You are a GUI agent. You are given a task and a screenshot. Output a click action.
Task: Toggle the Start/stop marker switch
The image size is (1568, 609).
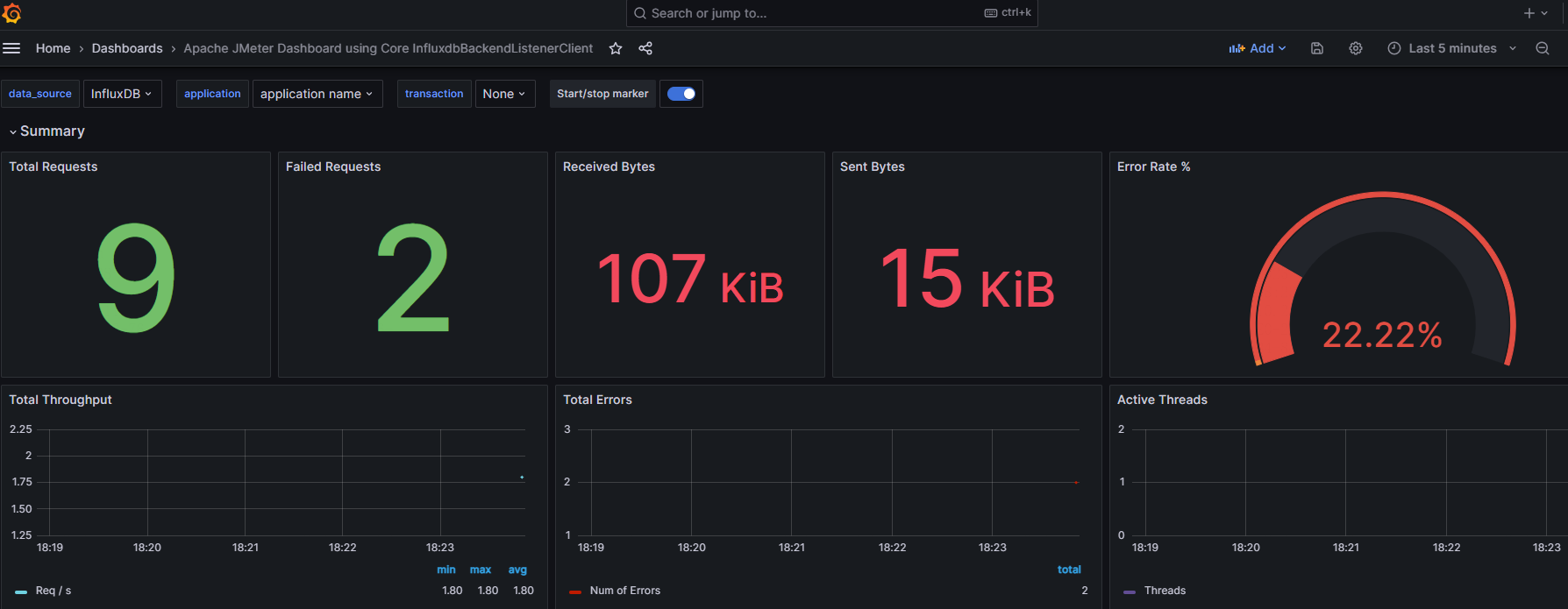(681, 94)
